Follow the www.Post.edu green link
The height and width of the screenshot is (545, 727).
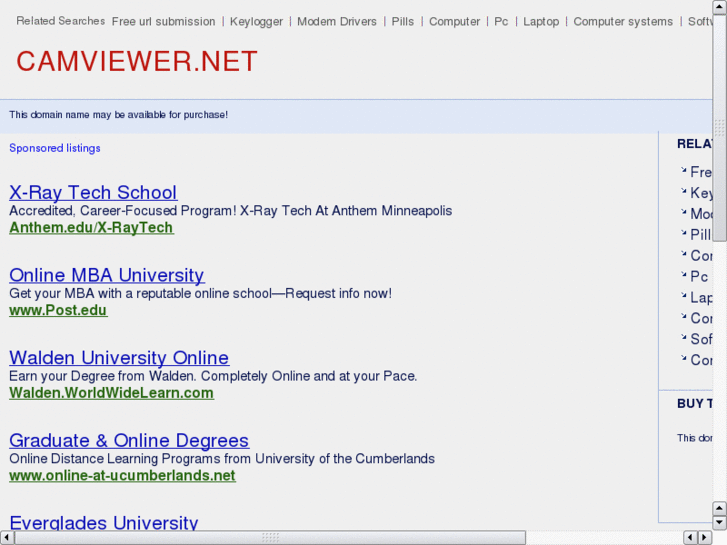[58, 310]
